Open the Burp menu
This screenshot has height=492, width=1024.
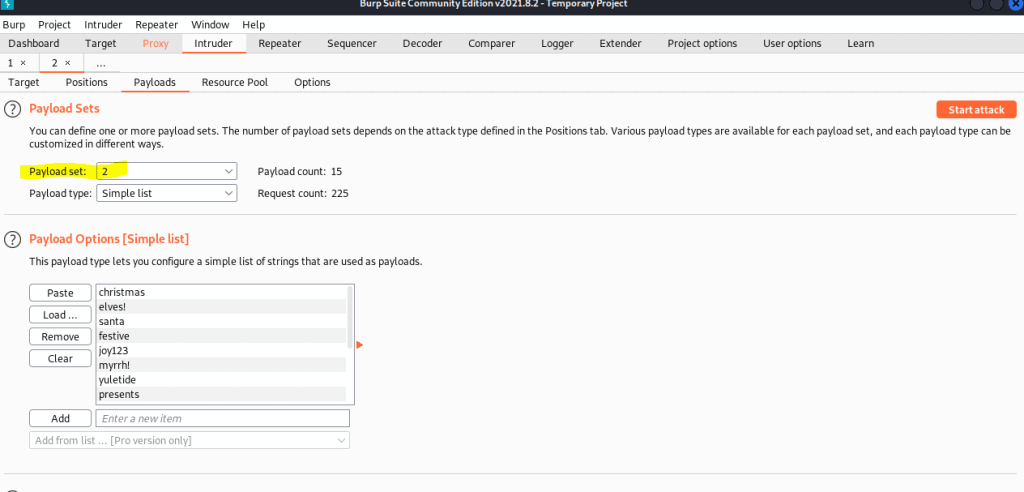pyautogui.click(x=14, y=25)
